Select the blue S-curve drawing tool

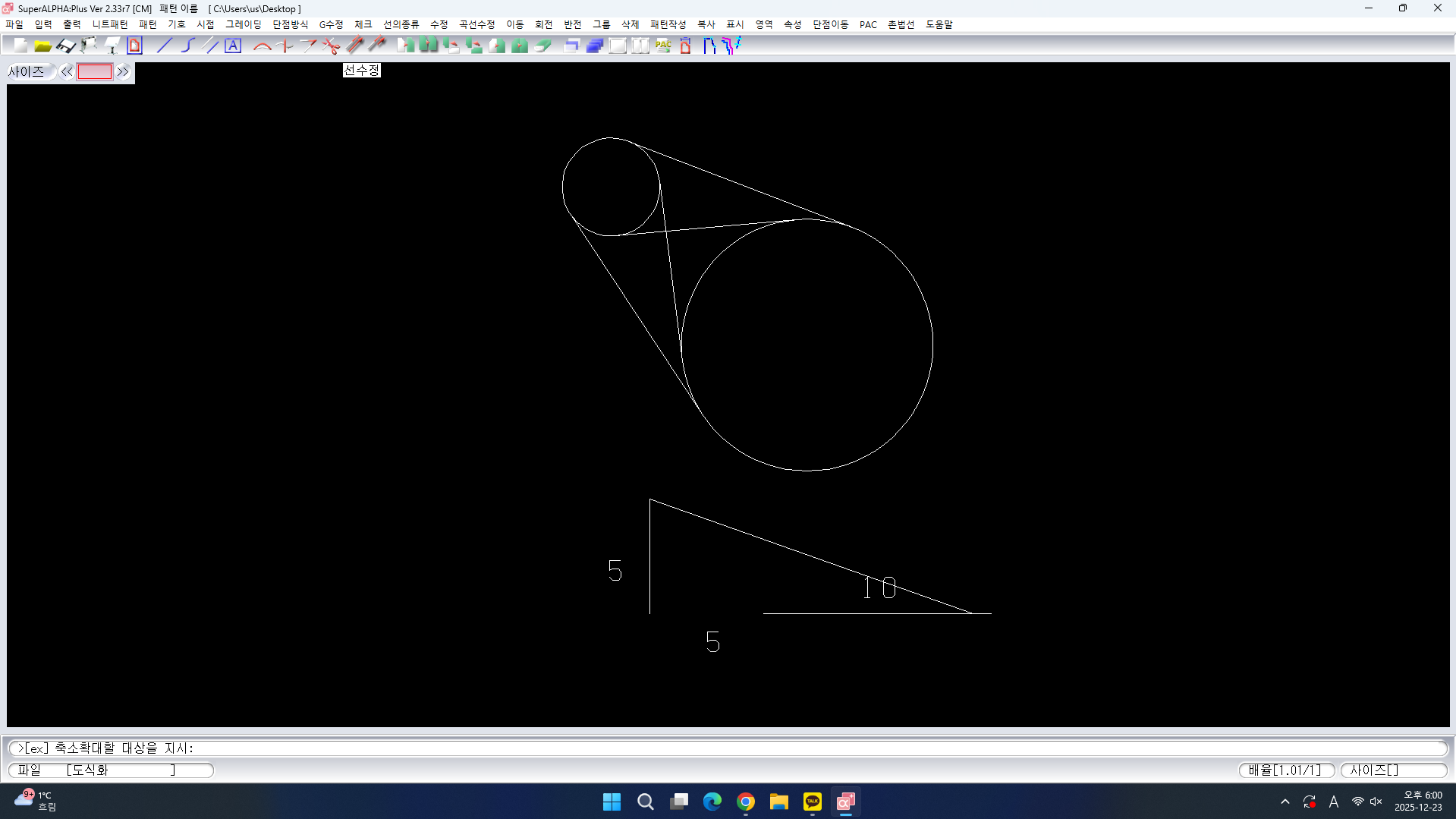tap(187, 46)
